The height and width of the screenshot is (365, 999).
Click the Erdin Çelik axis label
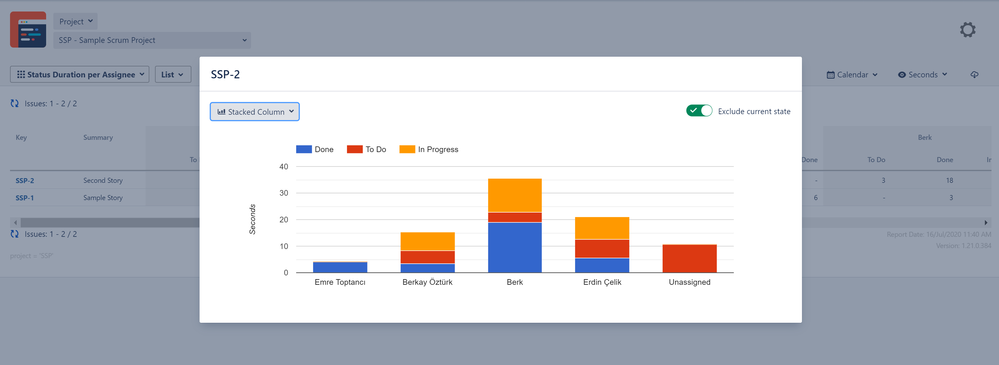point(602,282)
